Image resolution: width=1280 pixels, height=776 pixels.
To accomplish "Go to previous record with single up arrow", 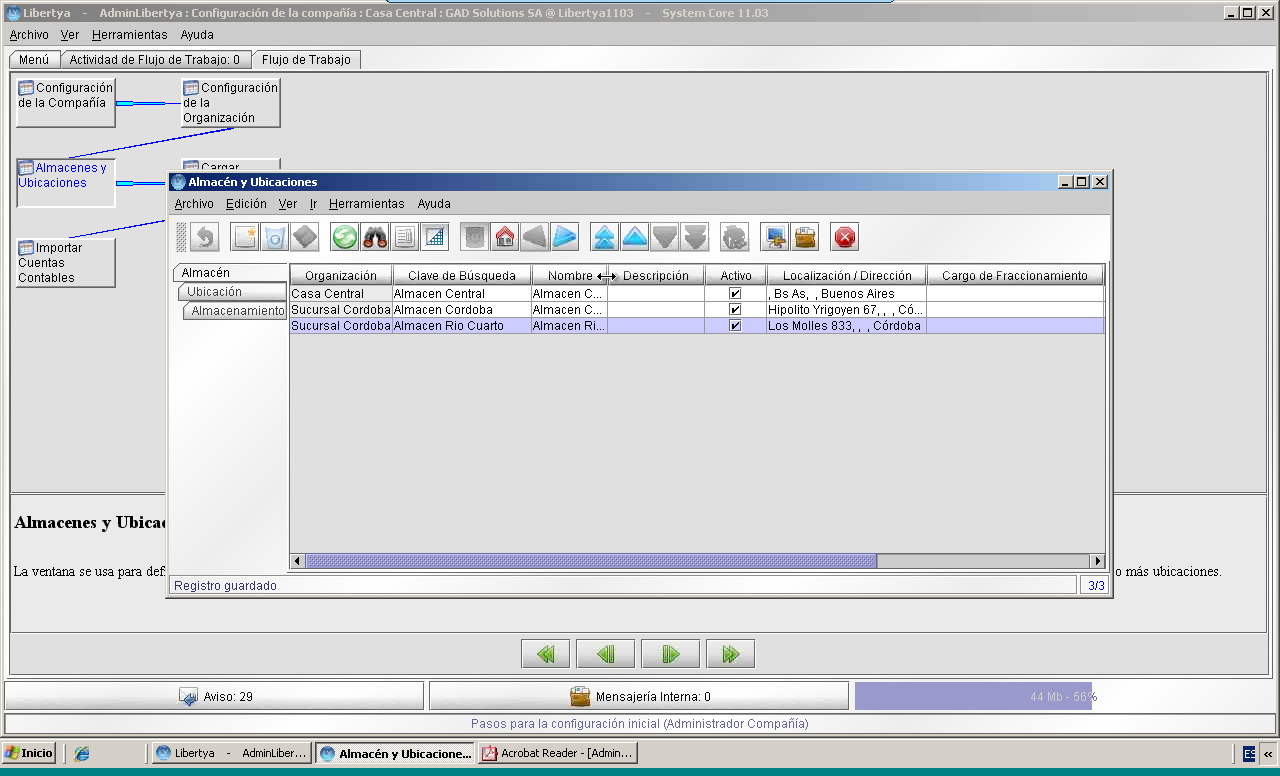I will point(635,237).
